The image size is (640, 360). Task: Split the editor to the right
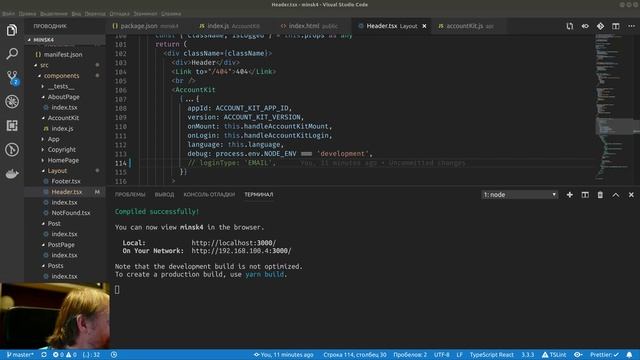tap(616, 26)
